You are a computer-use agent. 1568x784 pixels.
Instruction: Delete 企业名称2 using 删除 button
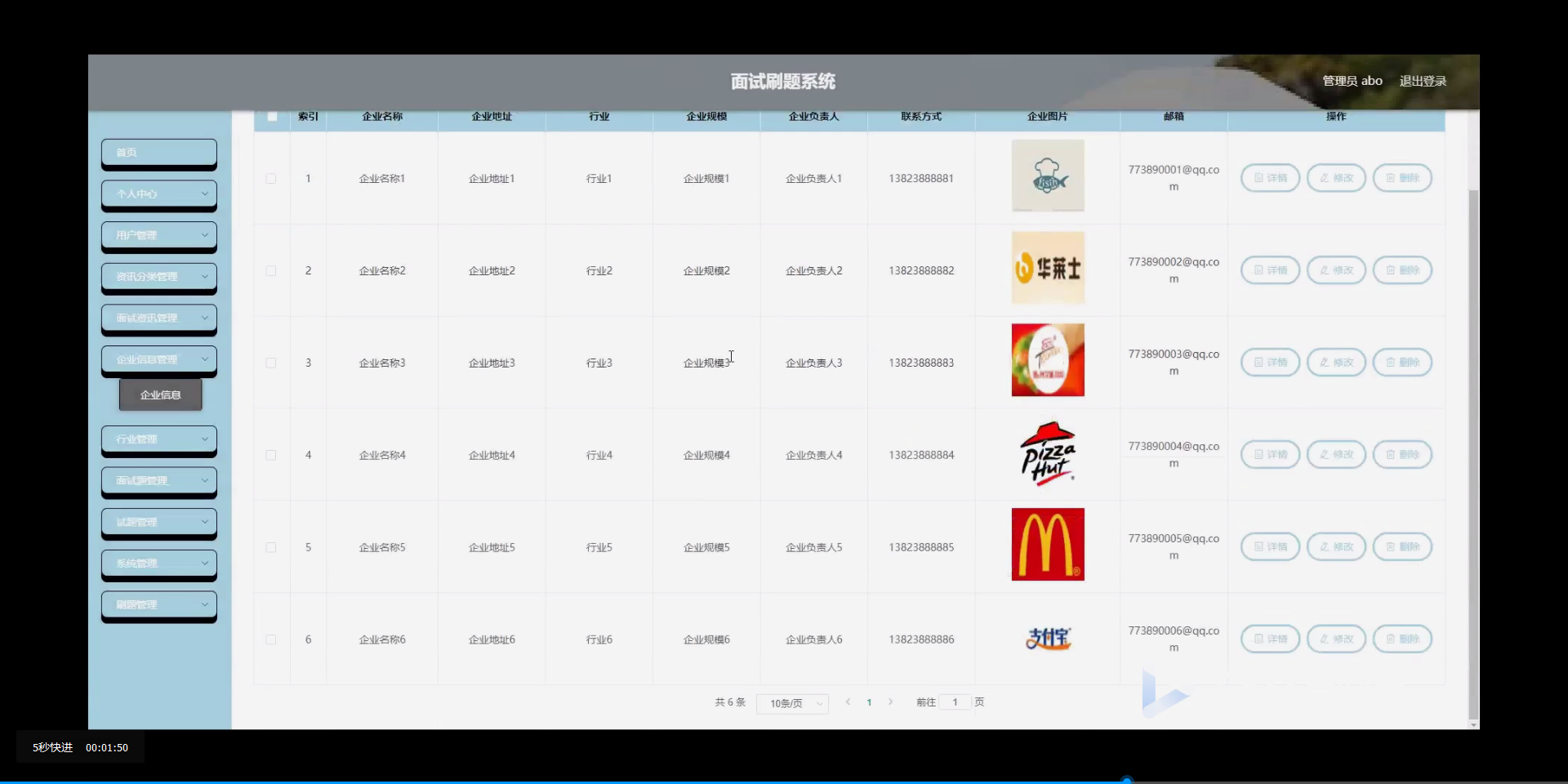(1402, 270)
